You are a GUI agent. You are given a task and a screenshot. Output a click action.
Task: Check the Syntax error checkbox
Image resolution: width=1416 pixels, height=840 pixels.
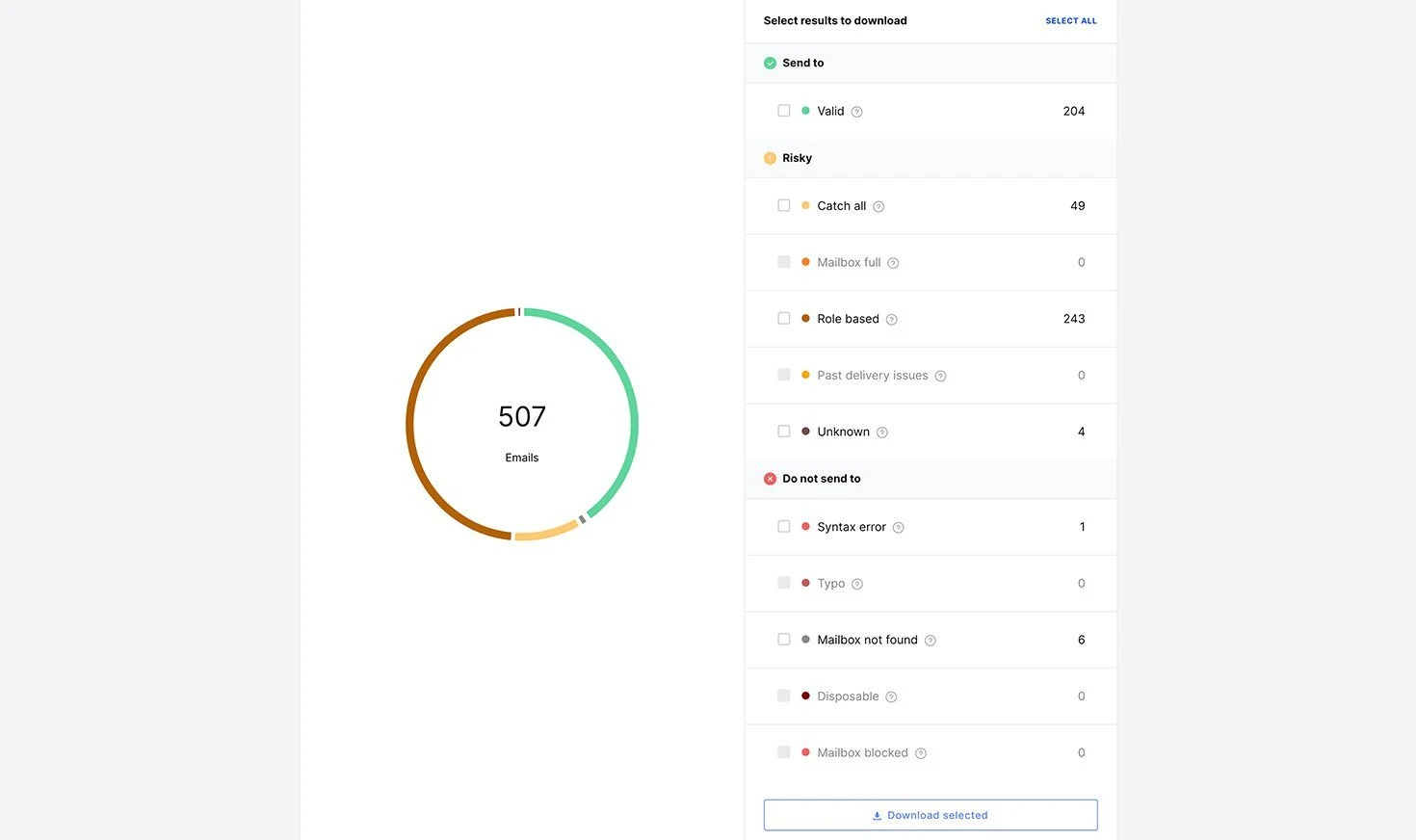click(x=784, y=527)
